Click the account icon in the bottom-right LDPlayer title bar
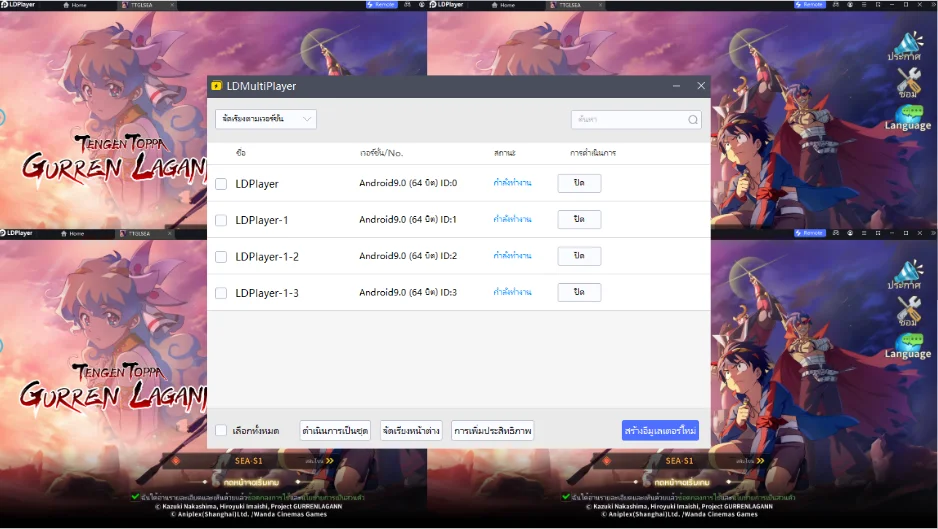 coord(849,233)
